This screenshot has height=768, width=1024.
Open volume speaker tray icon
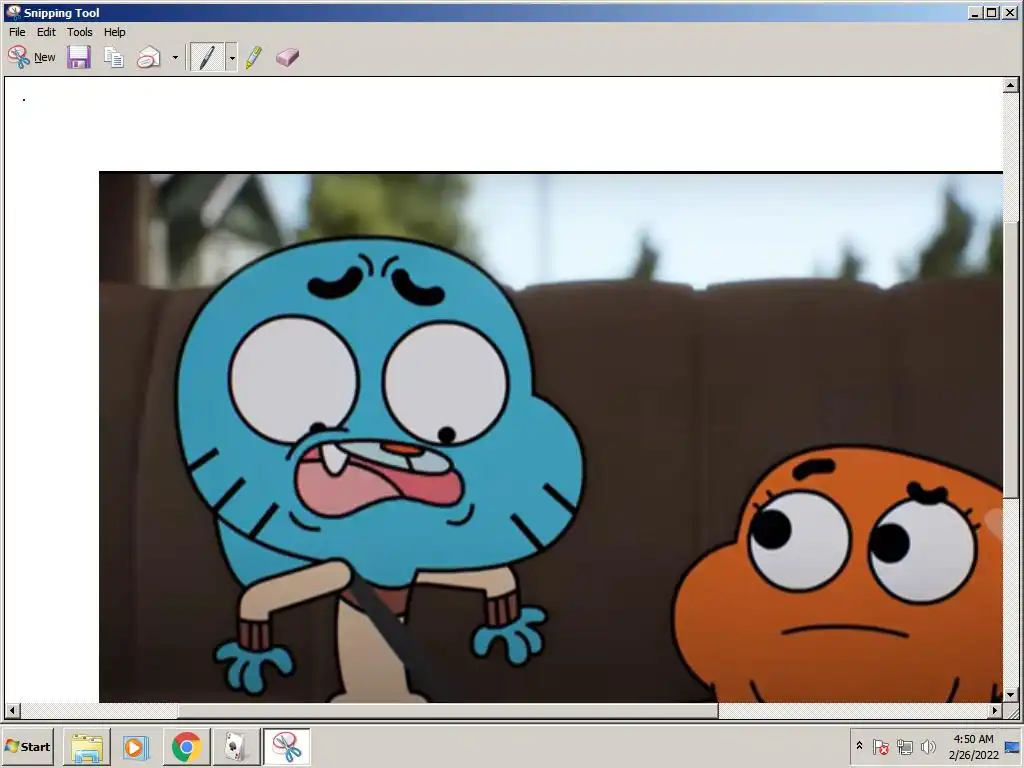pyautogui.click(x=928, y=746)
